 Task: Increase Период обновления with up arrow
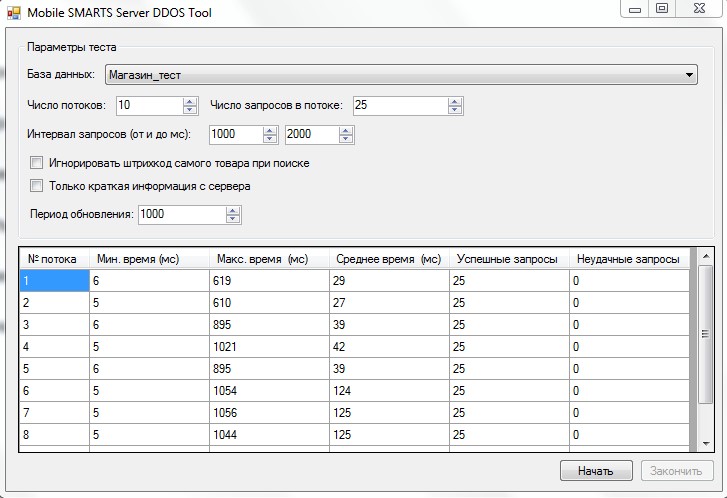tap(233, 211)
